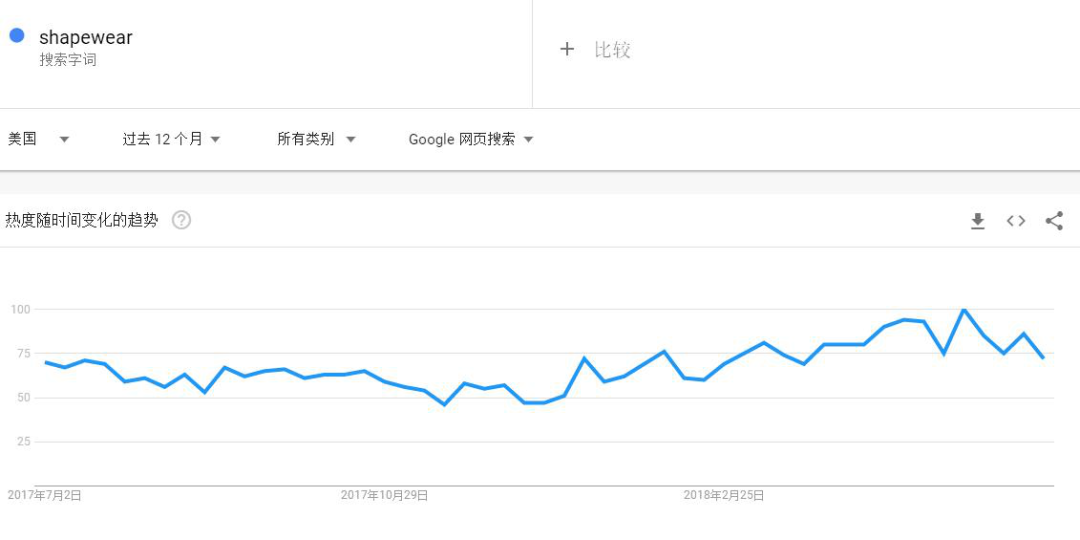The height and width of the screenshot is (540, 1080).
Task: Click the 2017年7月2日 axis date label
Action: [45, 495]
